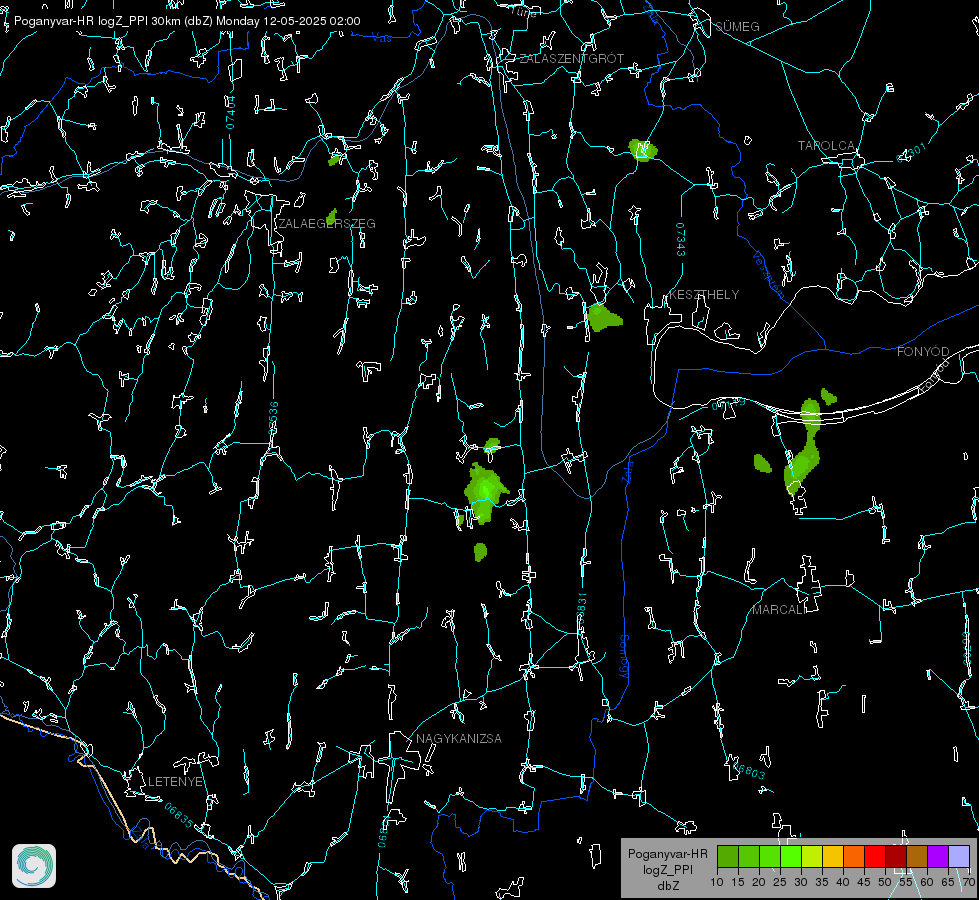Click the LETENYE town label
979x900 pixels.
point(175,782)
